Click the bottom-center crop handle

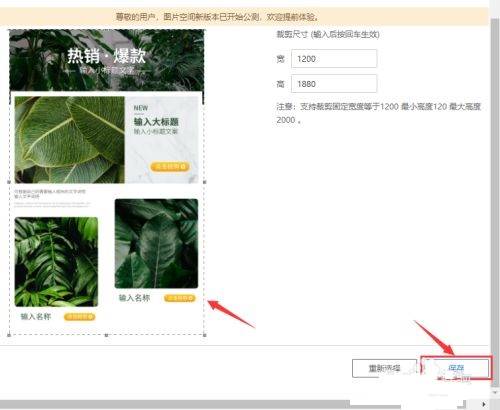106,335
